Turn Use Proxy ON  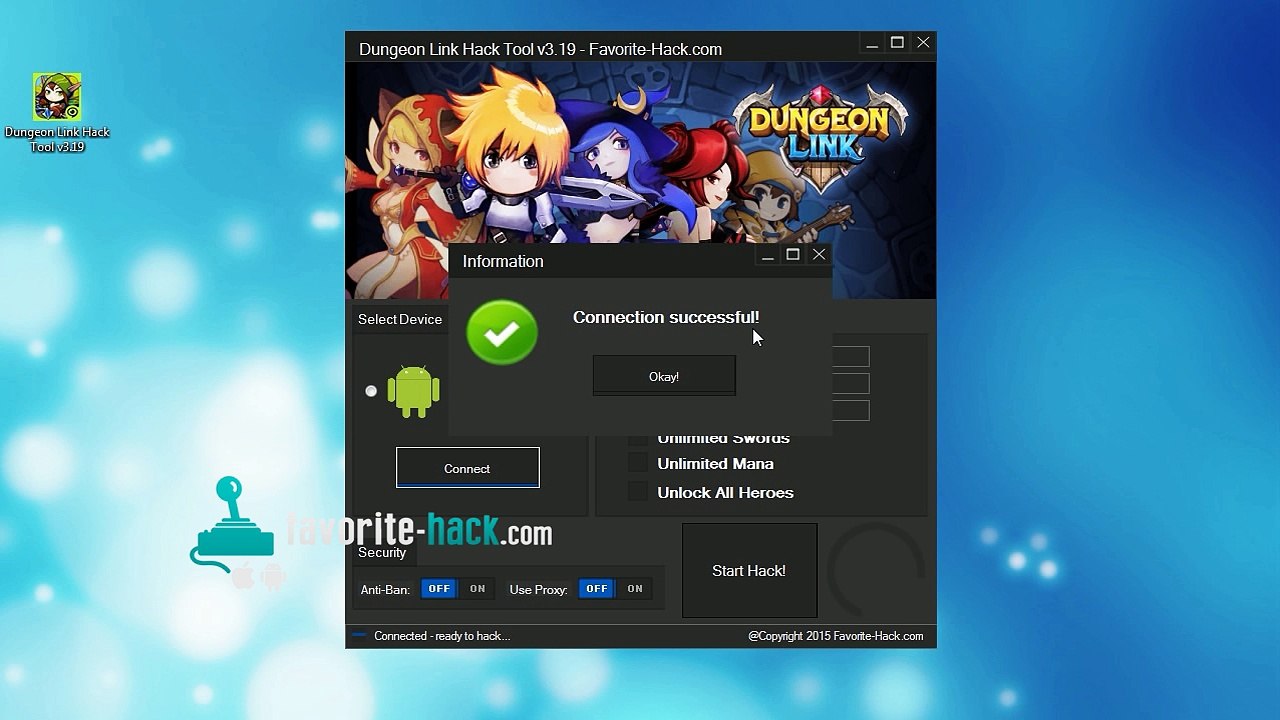point(635,589)
